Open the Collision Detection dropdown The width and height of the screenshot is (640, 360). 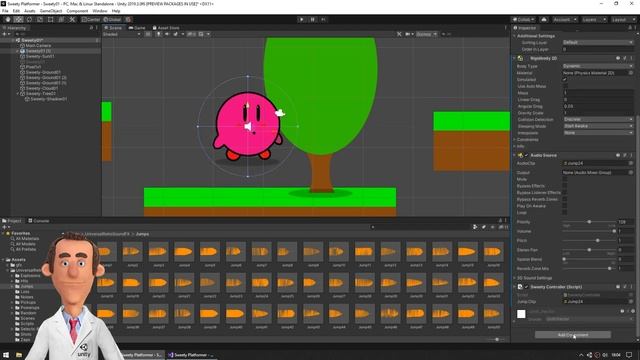tap(598, 120)
